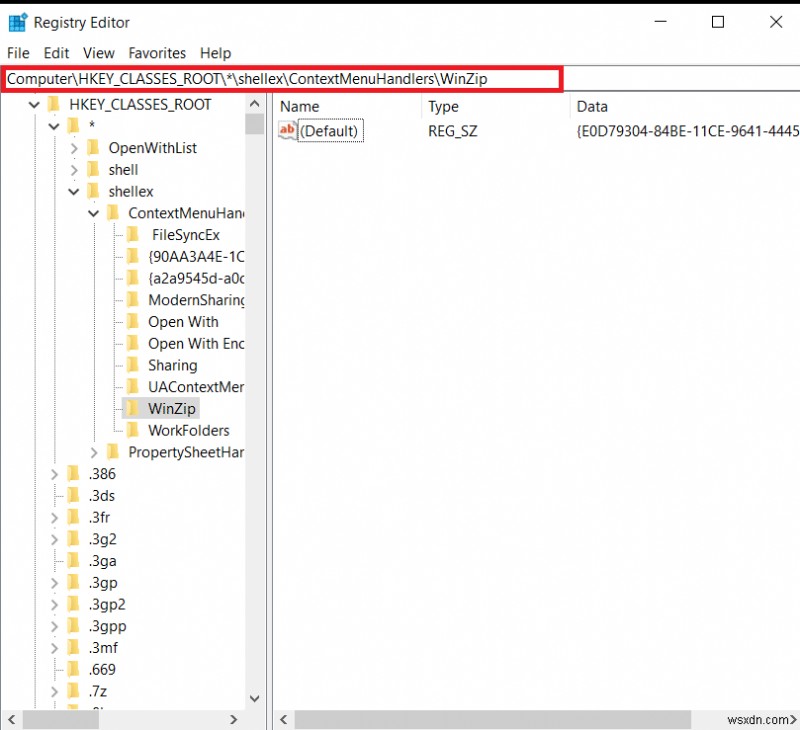
Task: Click the UAContextMenu folder icon
Action: 133,387
